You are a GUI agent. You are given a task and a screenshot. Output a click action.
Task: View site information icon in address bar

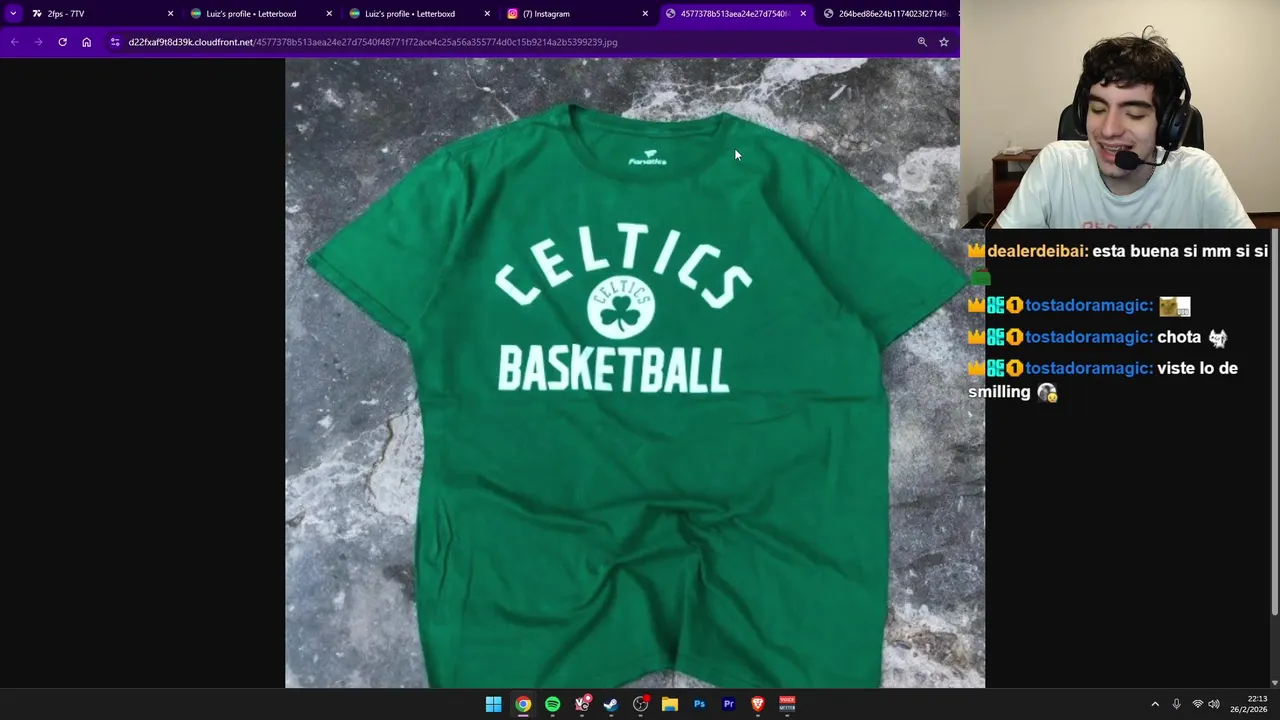115,42
